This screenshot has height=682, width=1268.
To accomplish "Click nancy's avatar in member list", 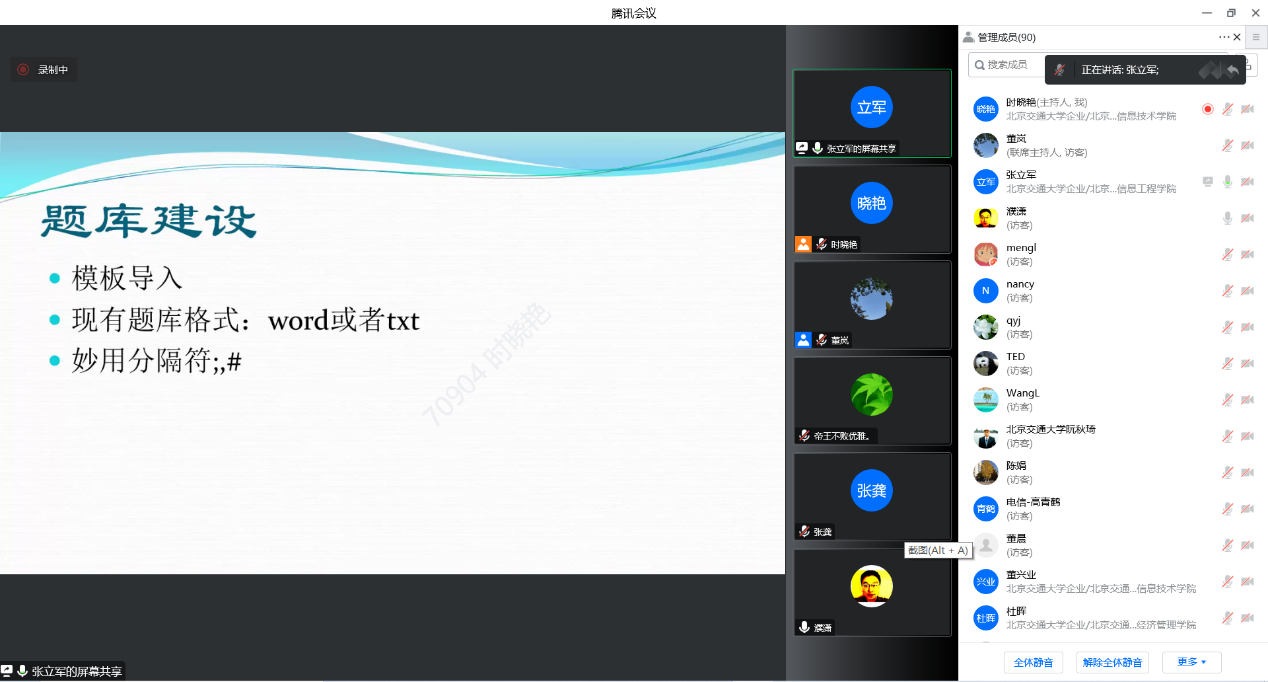I will [986, 291].
